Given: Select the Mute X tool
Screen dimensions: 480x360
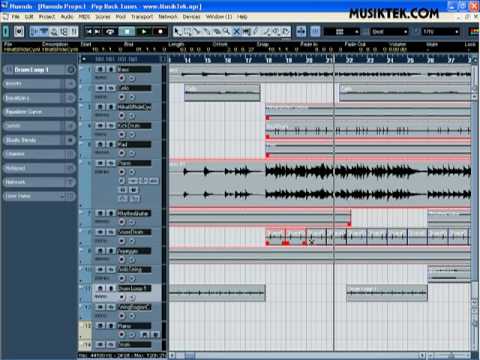Looking at the screenshot, I should click(x=236, y=32).
